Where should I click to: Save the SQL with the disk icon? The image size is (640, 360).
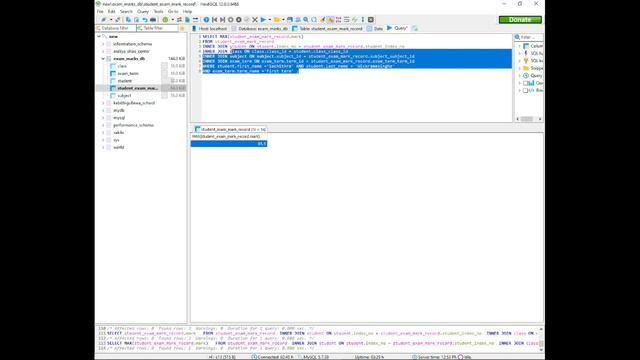pos(290,20)
